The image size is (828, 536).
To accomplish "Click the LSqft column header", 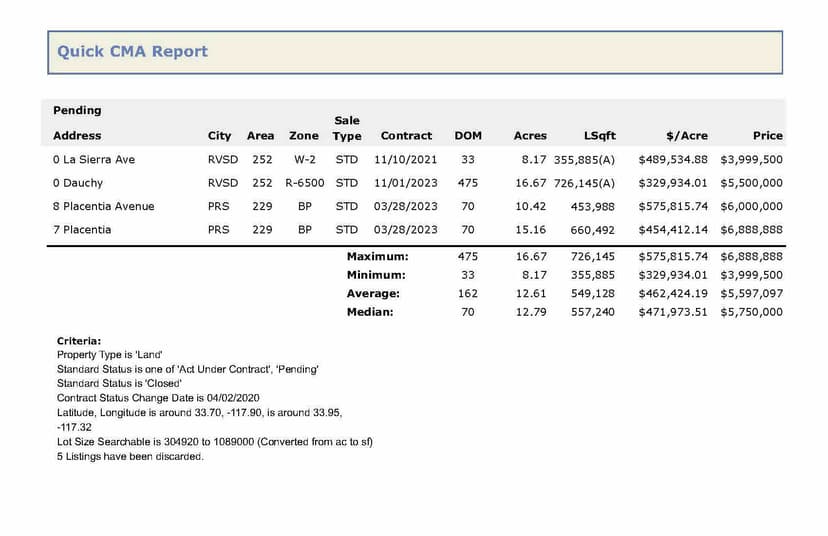I will click(599, 135).
